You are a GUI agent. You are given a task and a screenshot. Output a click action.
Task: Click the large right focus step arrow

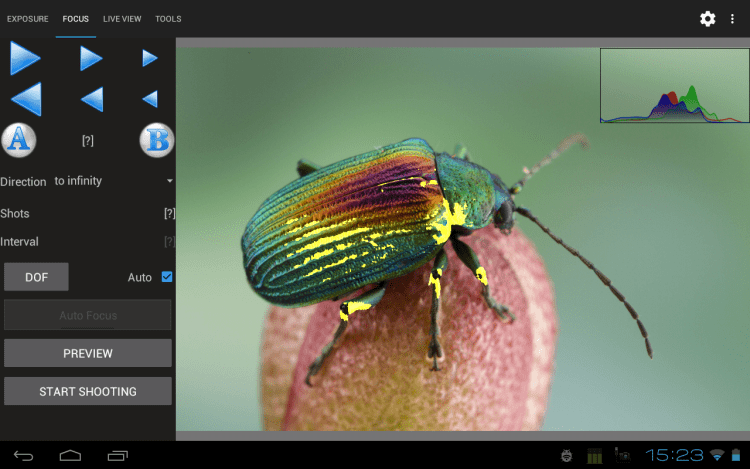point(25,58)
